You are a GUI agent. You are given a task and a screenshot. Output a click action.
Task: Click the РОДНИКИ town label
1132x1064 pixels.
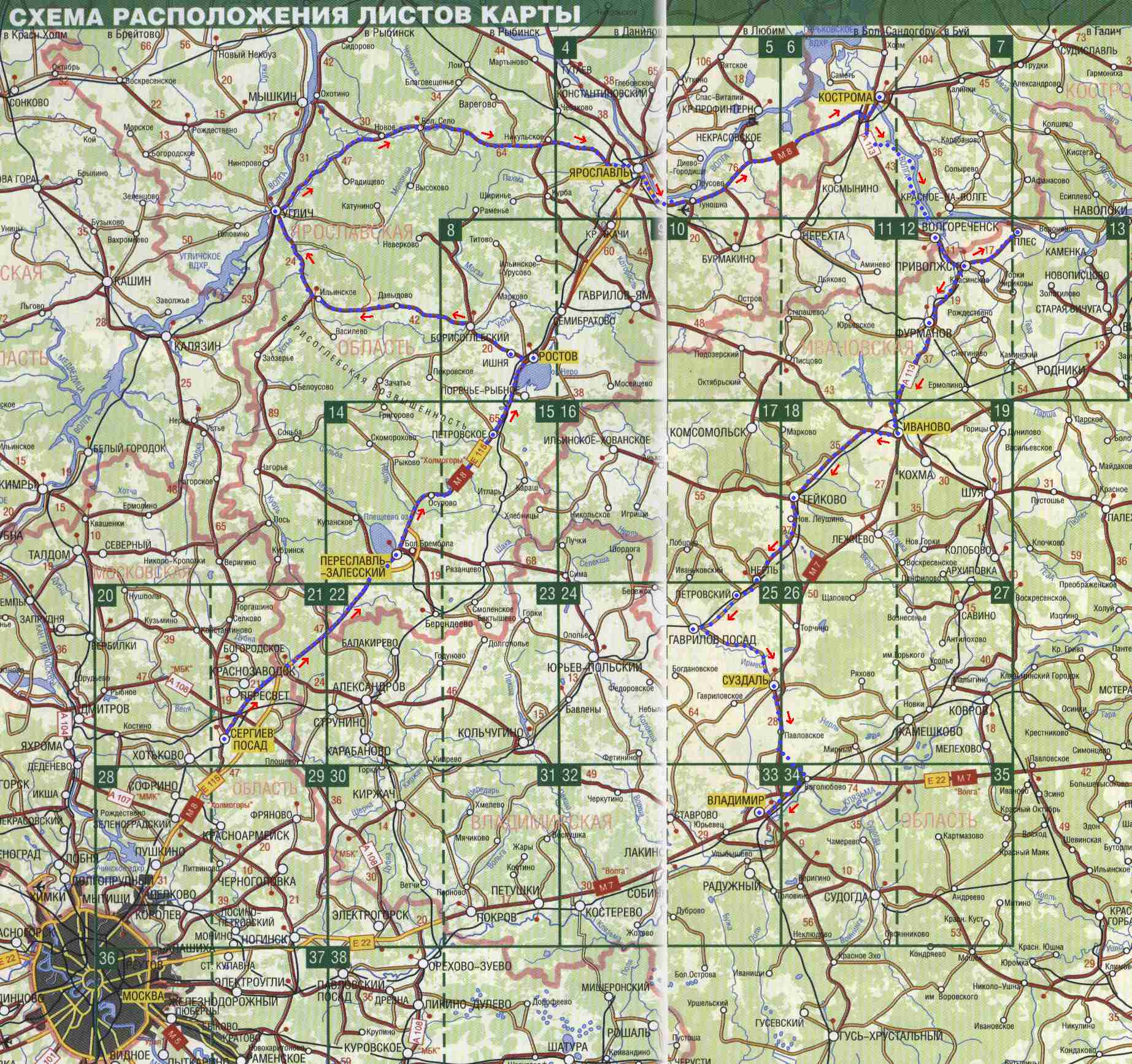point(1060,370)
